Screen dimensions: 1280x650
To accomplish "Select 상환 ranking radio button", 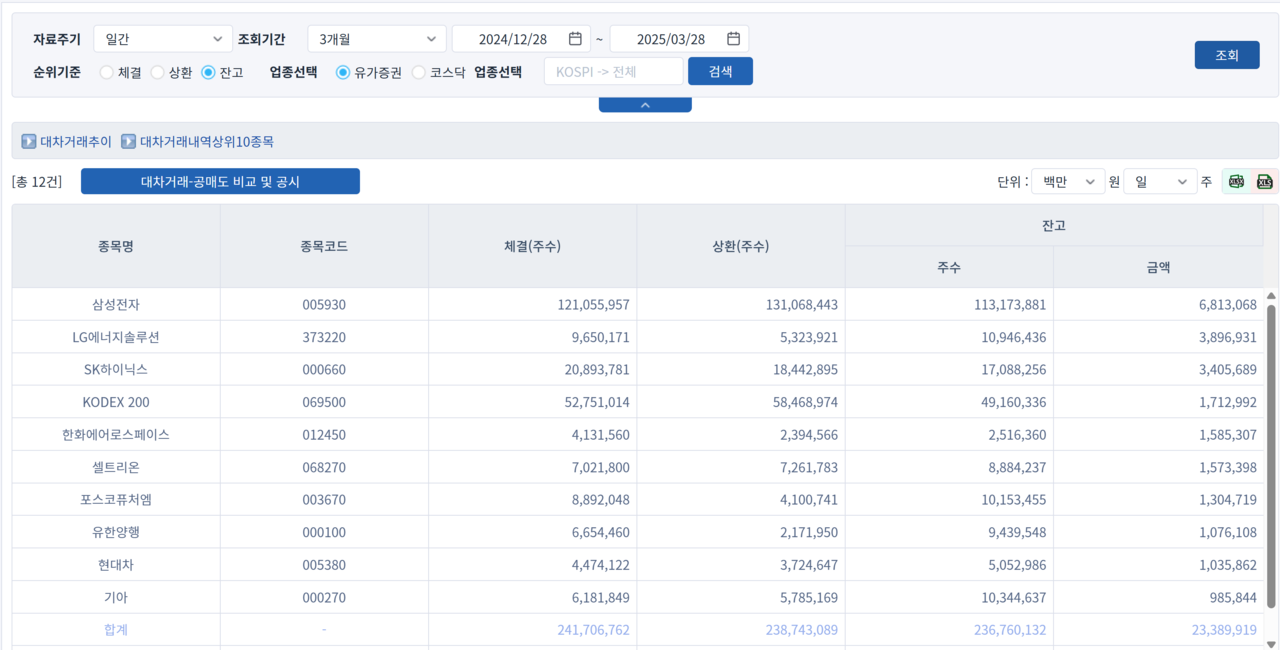I will pos(157,72).
